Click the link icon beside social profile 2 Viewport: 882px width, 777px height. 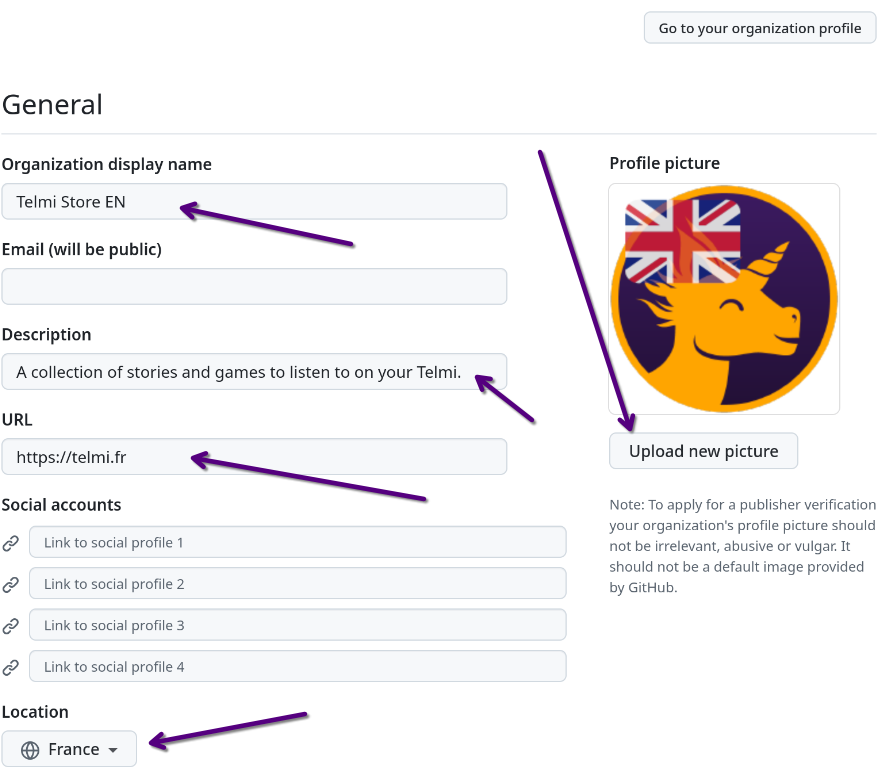click(x=11, y=584)
